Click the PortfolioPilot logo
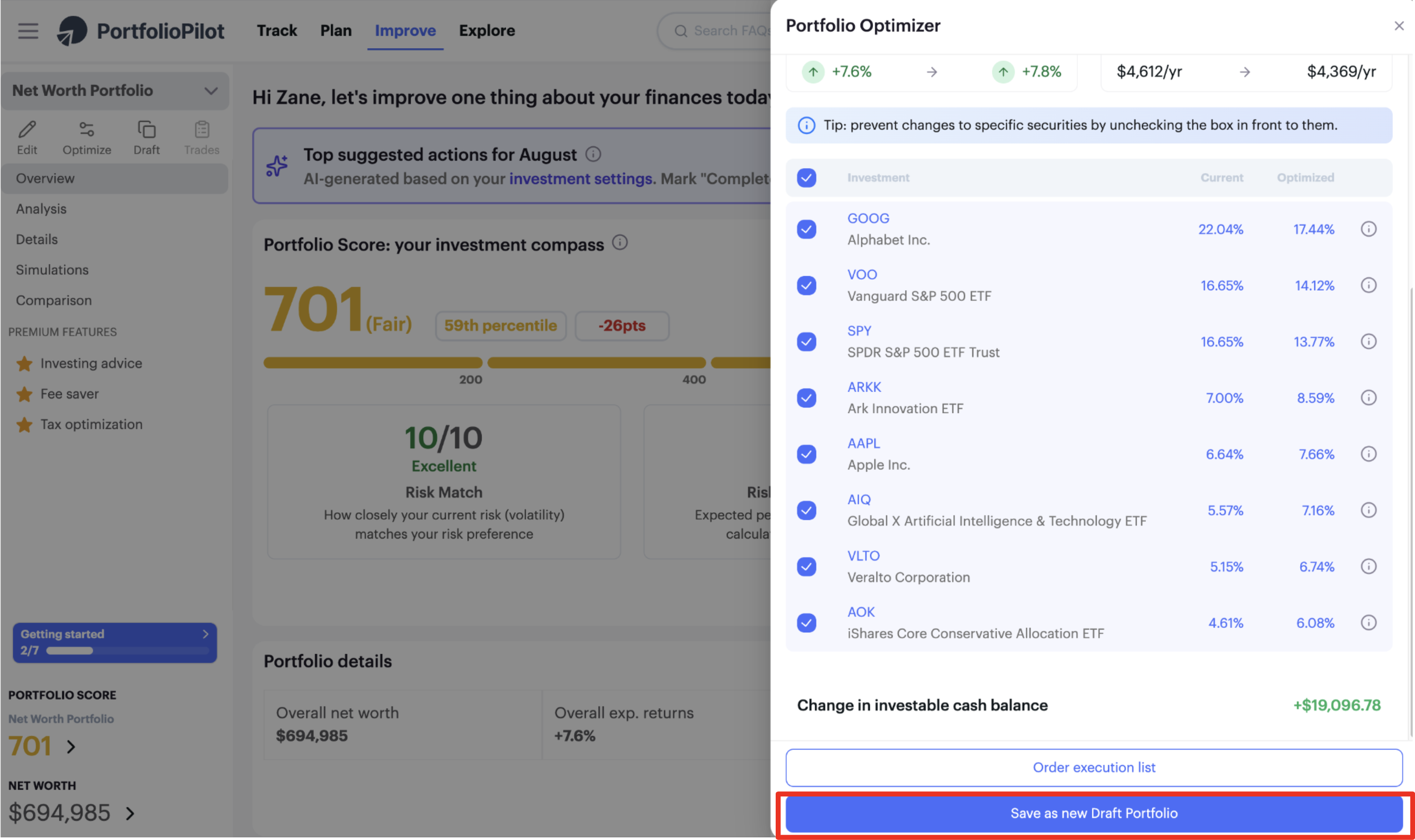Viewport: 1415px width, 840px height. pos(141,30)
